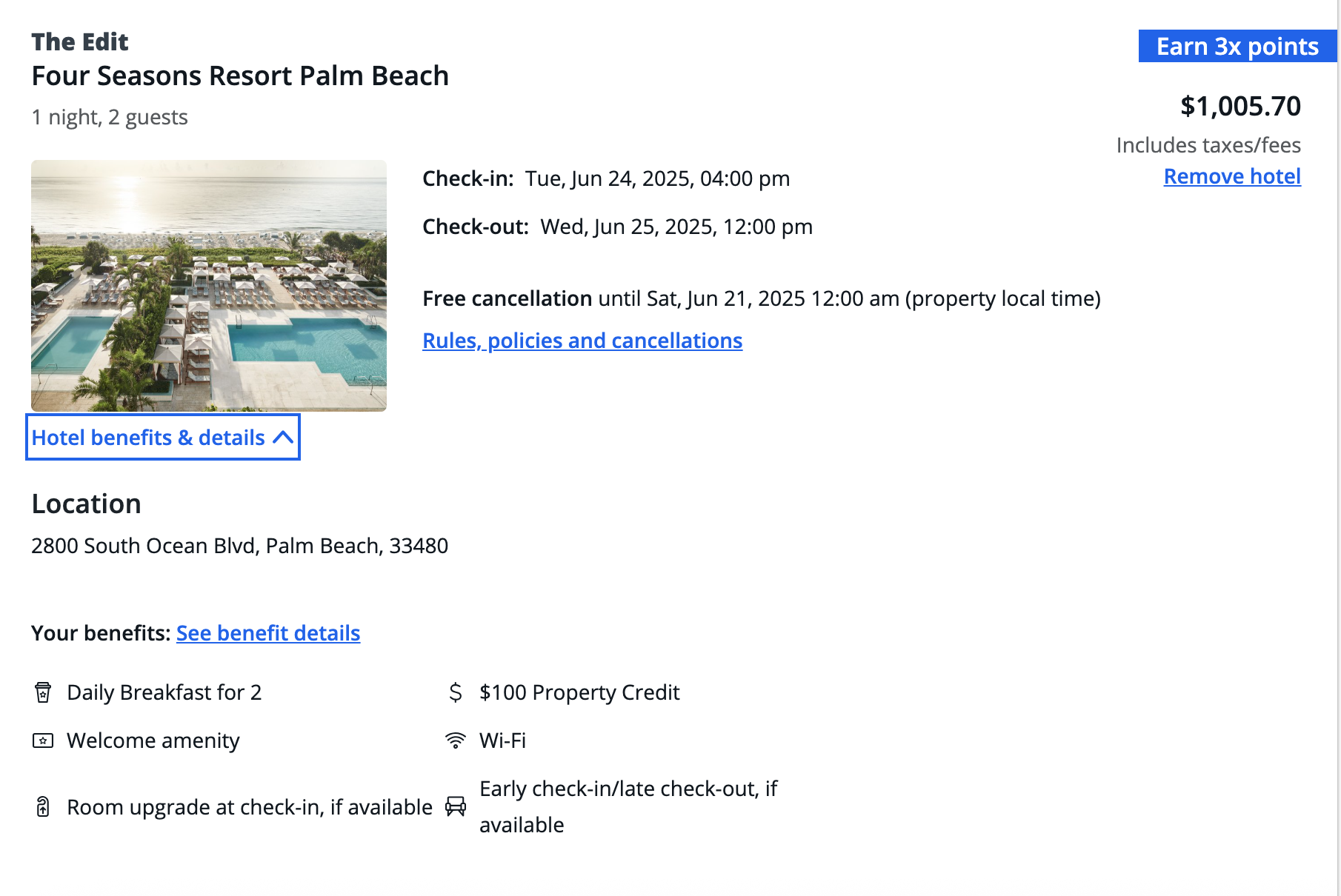Click the $100 Property Credit benefit text
The width and height of the screenshot is (1341, 896).
579,692
